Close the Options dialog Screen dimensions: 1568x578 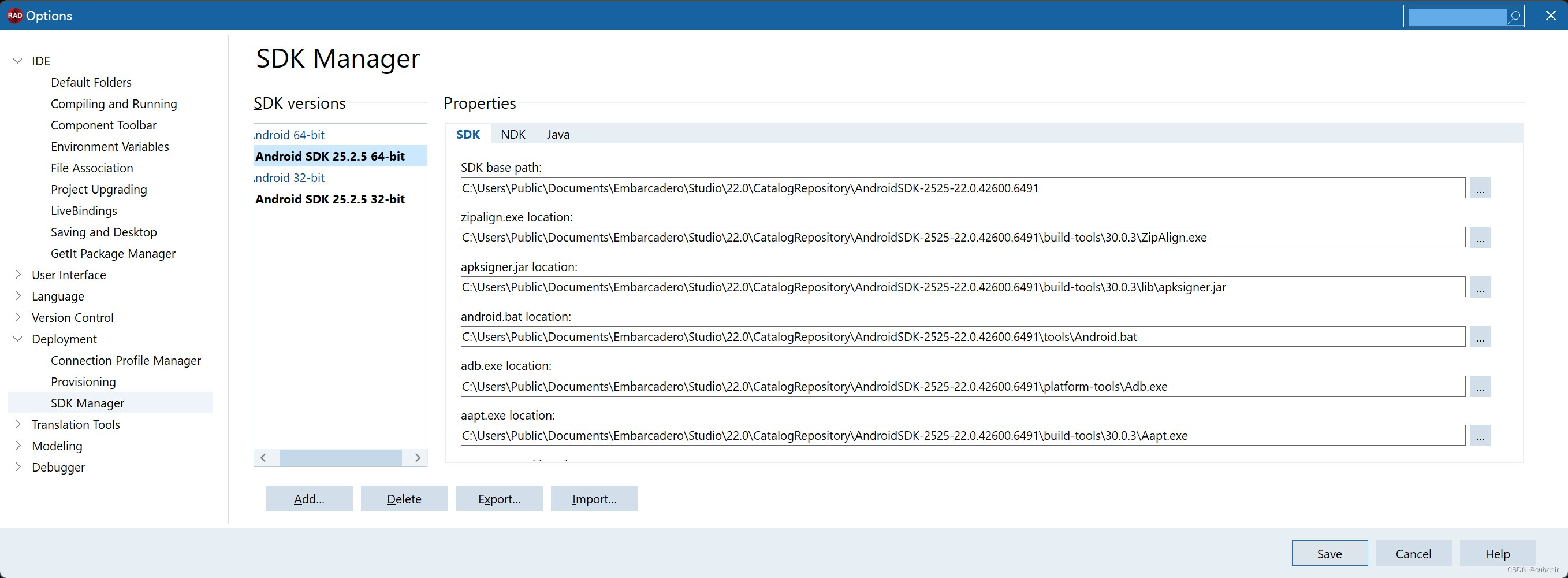pyautogui.click(x=1550, y=15)
